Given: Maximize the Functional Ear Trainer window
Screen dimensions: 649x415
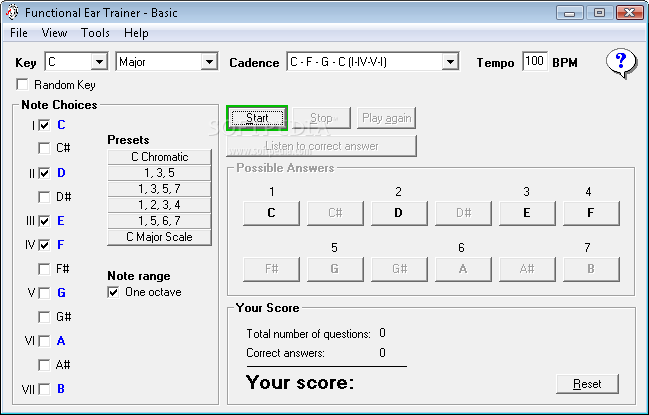Looking at the screenshot, I should [x=599, y=12].
